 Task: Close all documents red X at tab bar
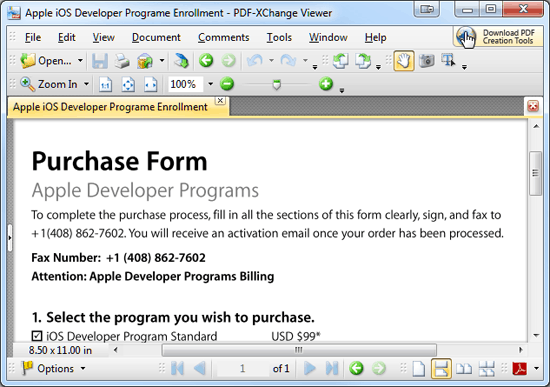click(x=533, y=106)
